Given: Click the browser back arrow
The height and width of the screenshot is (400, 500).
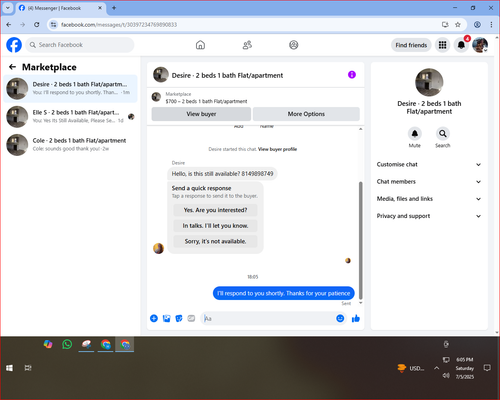Looking at the screenshot, I should click(9, 25).
